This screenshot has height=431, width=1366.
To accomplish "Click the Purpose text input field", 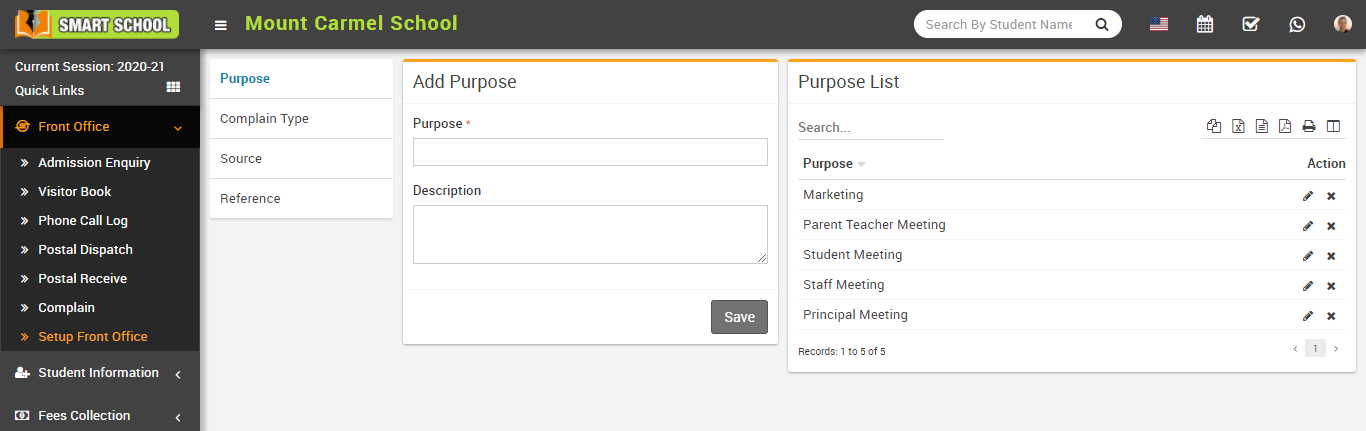I will [590, 152].
